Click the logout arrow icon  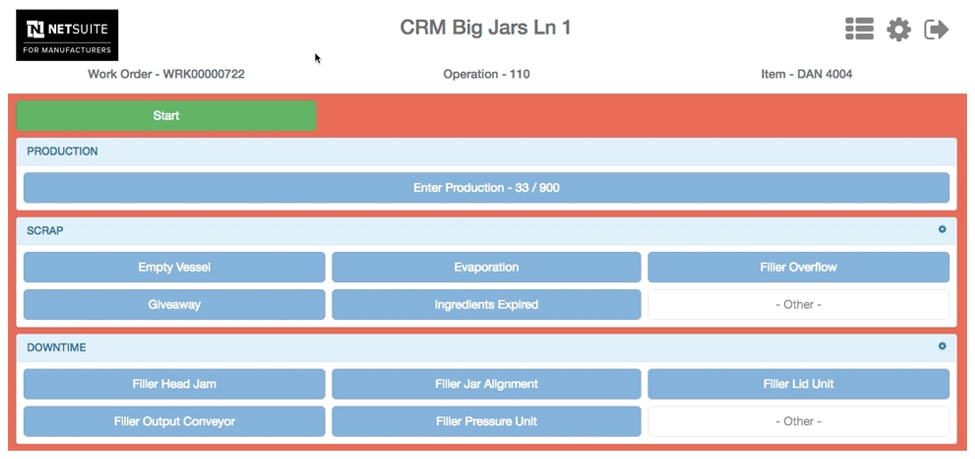tap(936, 29)
